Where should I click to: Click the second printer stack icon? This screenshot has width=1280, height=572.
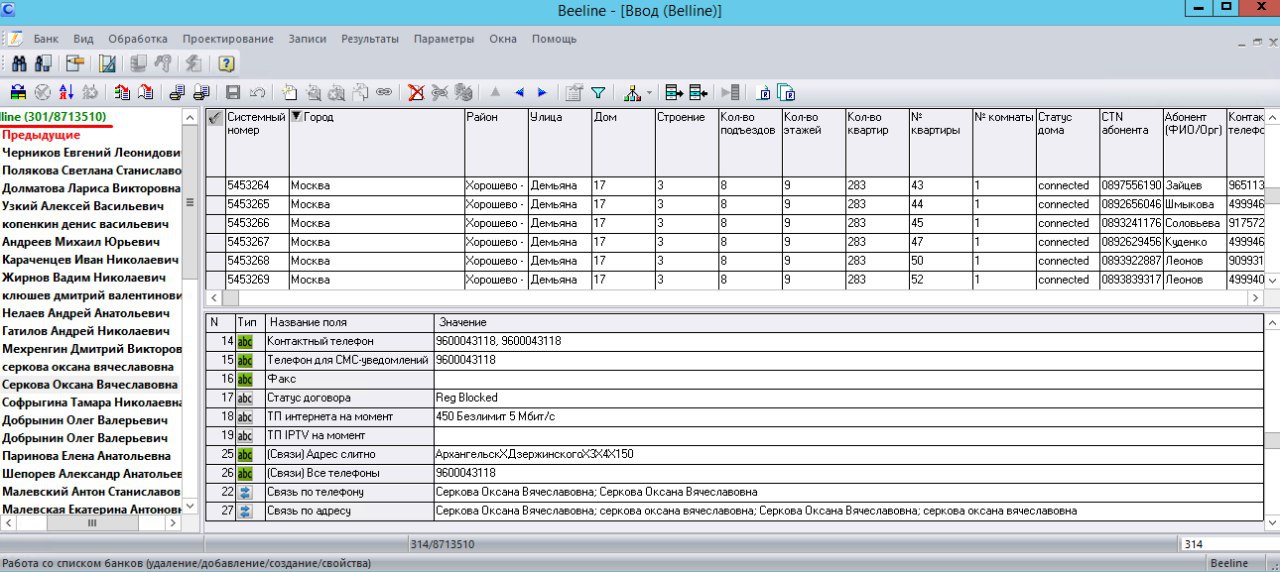tap(201, 92)
